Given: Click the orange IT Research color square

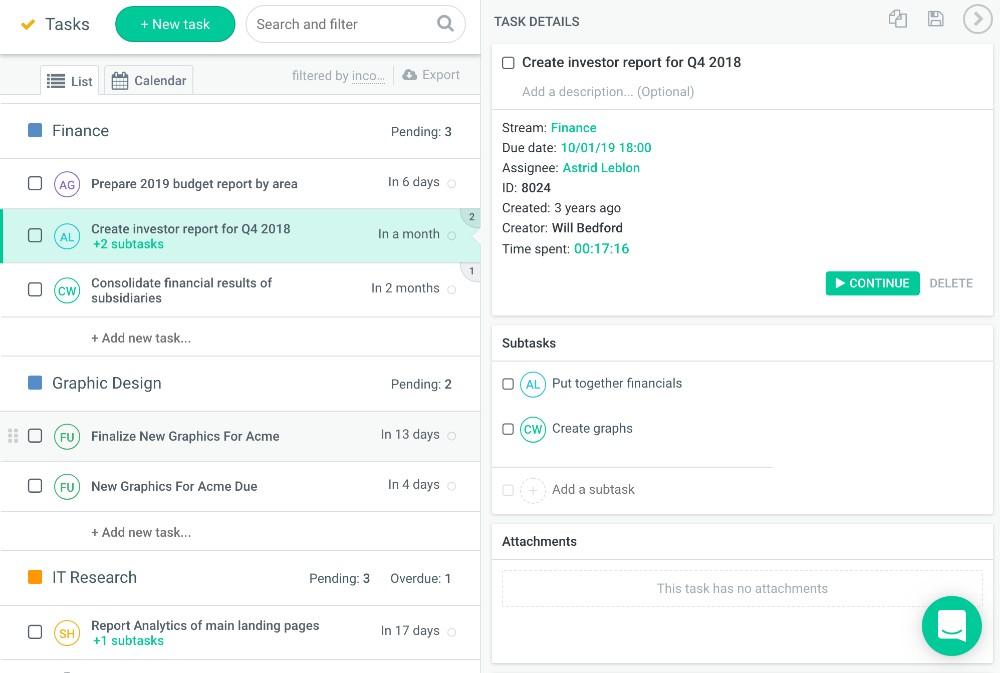Looking at the screenshot, I should point(35,577).
